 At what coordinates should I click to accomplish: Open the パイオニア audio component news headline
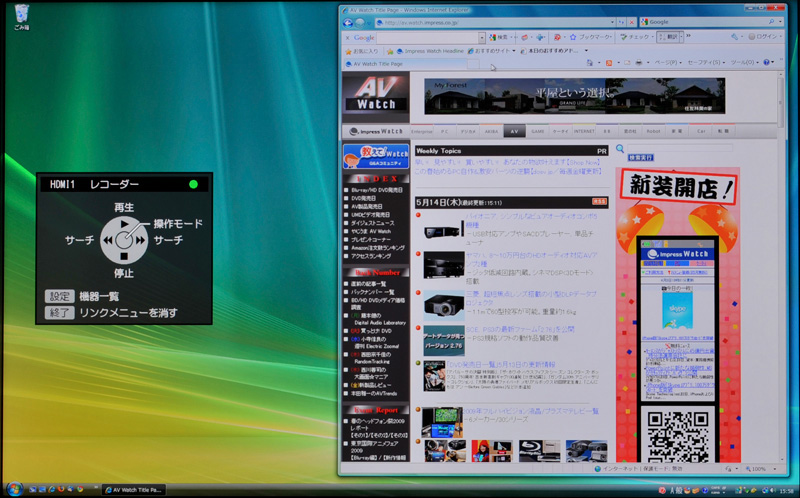coord(531,220)
